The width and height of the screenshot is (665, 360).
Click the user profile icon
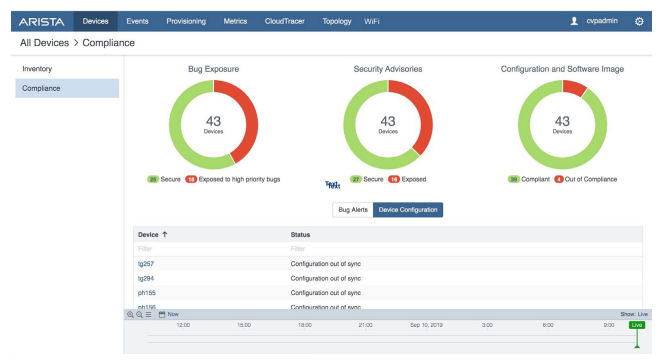pos(574,21)
